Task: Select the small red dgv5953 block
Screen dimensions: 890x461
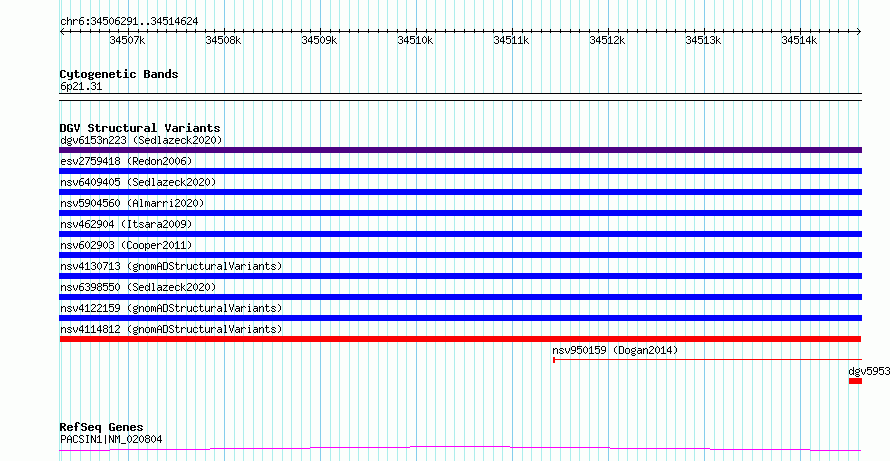Action: coord(855,381)
